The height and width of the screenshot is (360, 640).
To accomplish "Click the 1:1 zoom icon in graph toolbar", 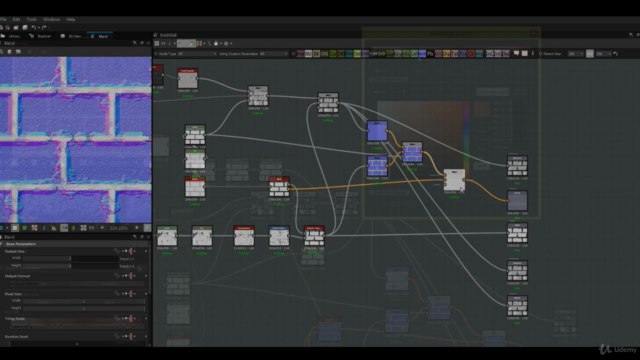I will (x=163, y=43).
